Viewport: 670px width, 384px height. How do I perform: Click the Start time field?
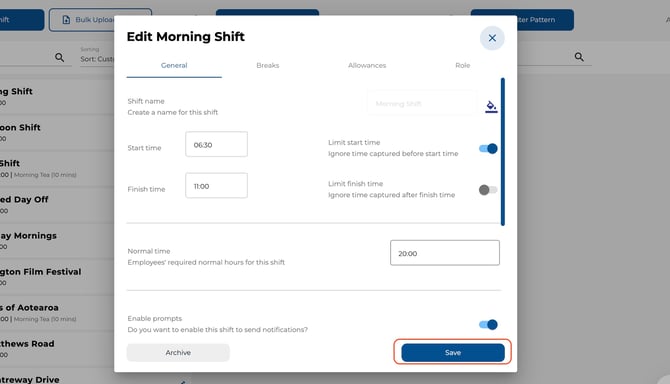tap(216, 144)
